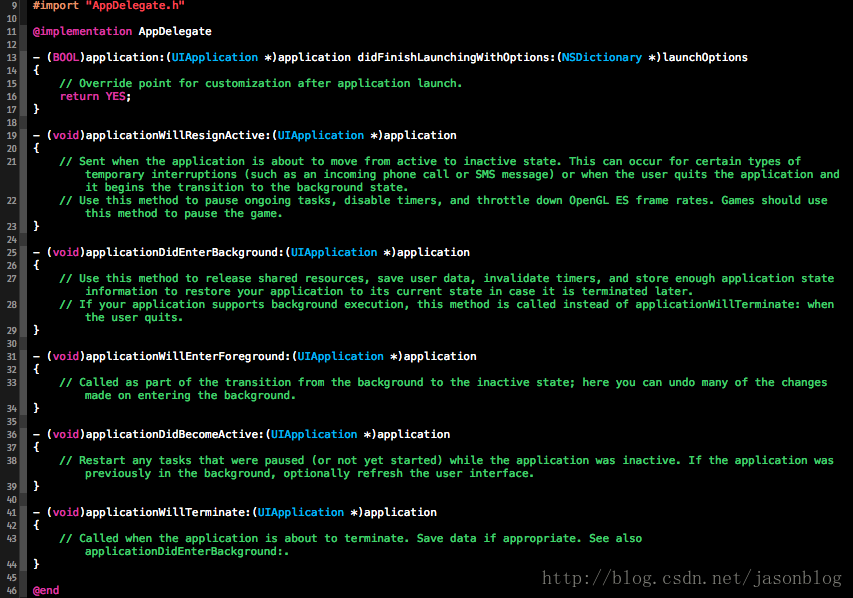Click the BOOL return type
853x598 pixels.
(66, 58)
